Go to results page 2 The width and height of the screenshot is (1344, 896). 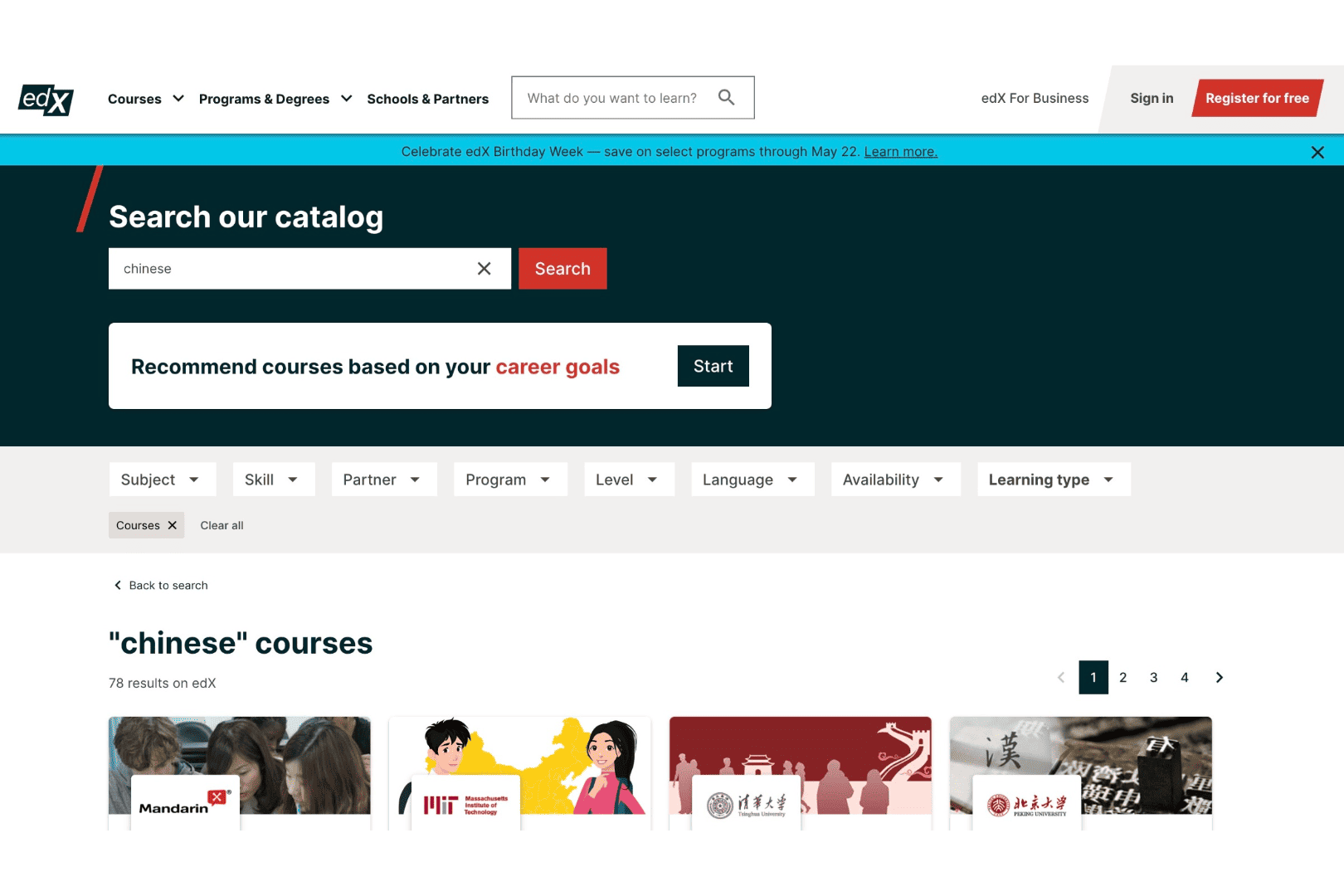tap(1123, 678)
